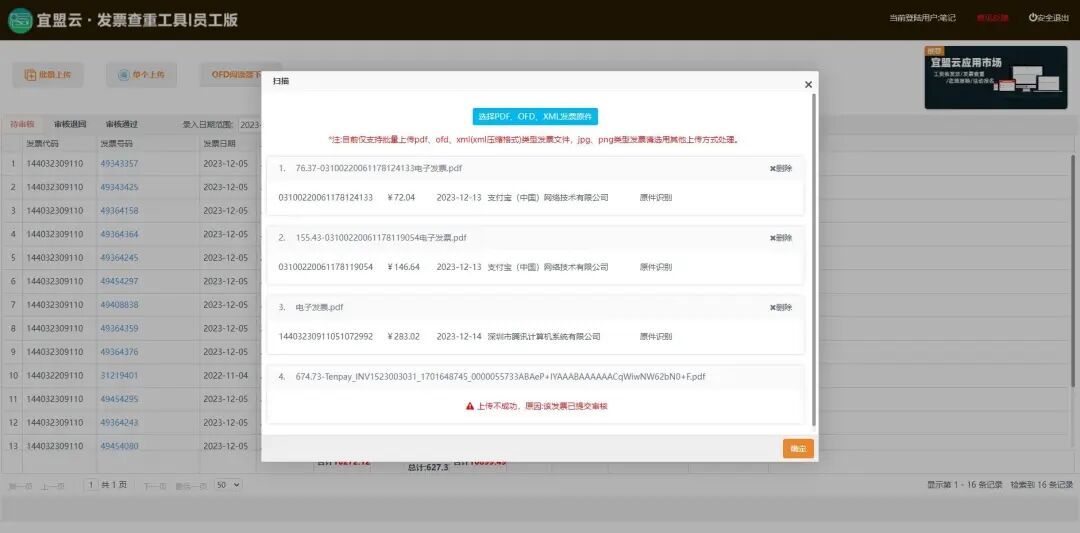Click 选择PDF、OFD、XML发票原件 button
Viewport: 1080px width, 533px height.
[x=535, y=116]
